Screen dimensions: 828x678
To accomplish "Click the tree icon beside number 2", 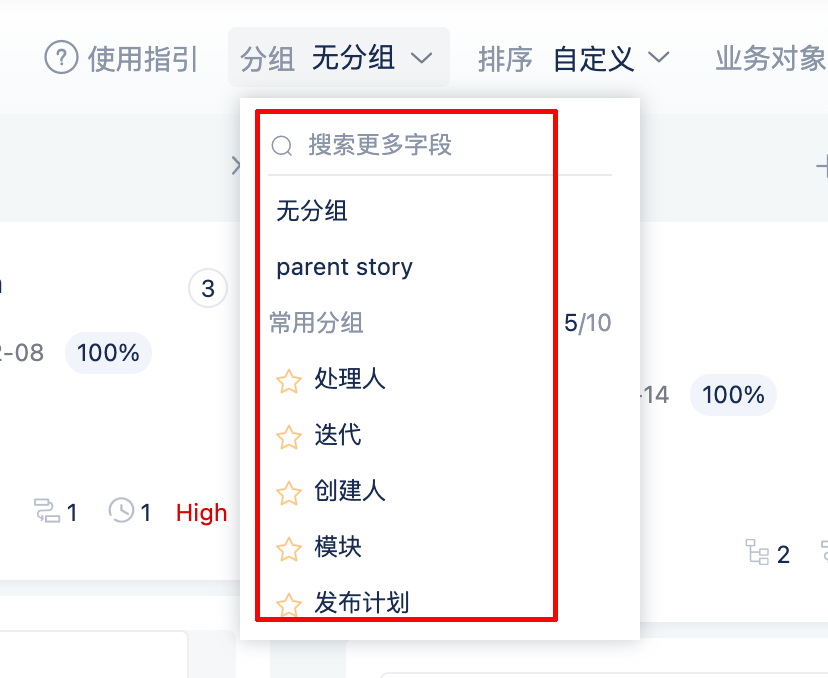I will click(x=757, y=552).
